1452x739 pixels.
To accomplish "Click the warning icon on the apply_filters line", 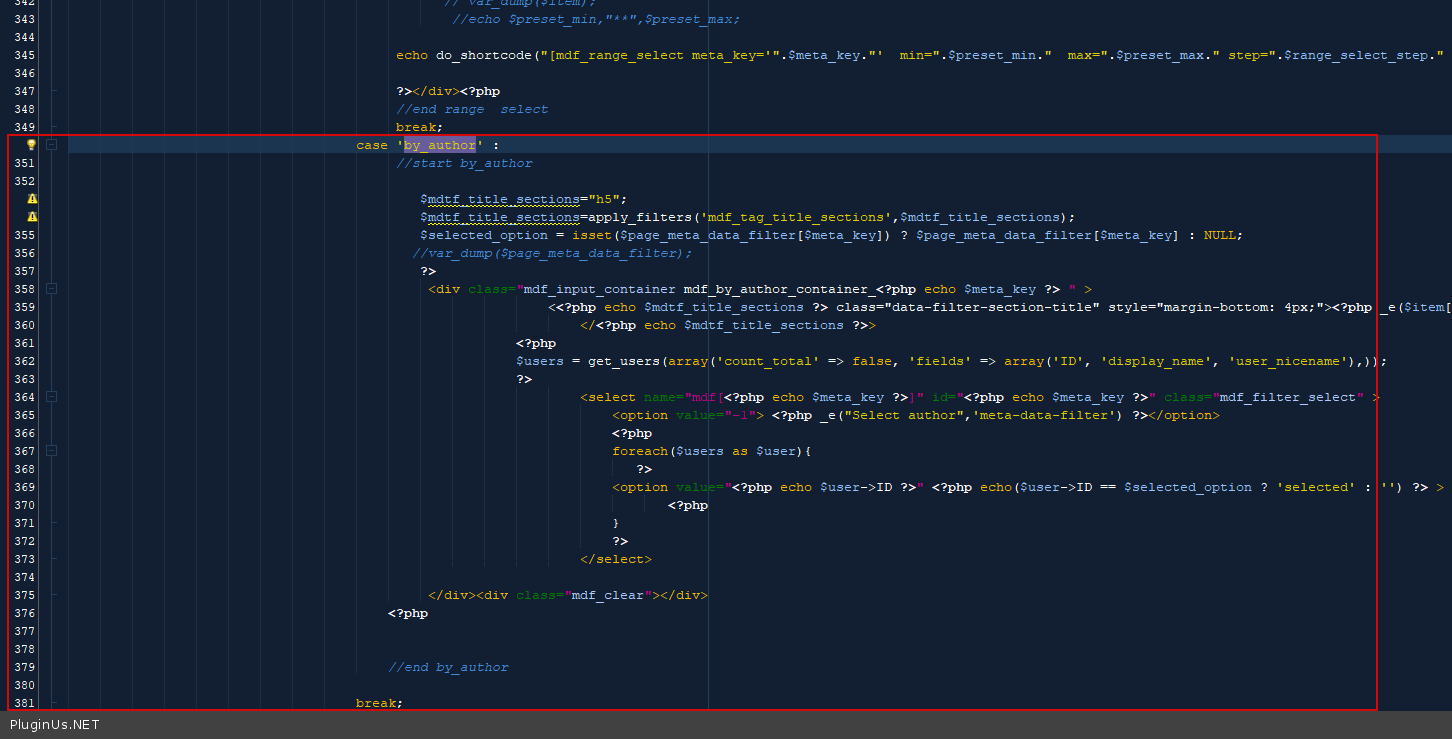I will (x=32, y=217).
